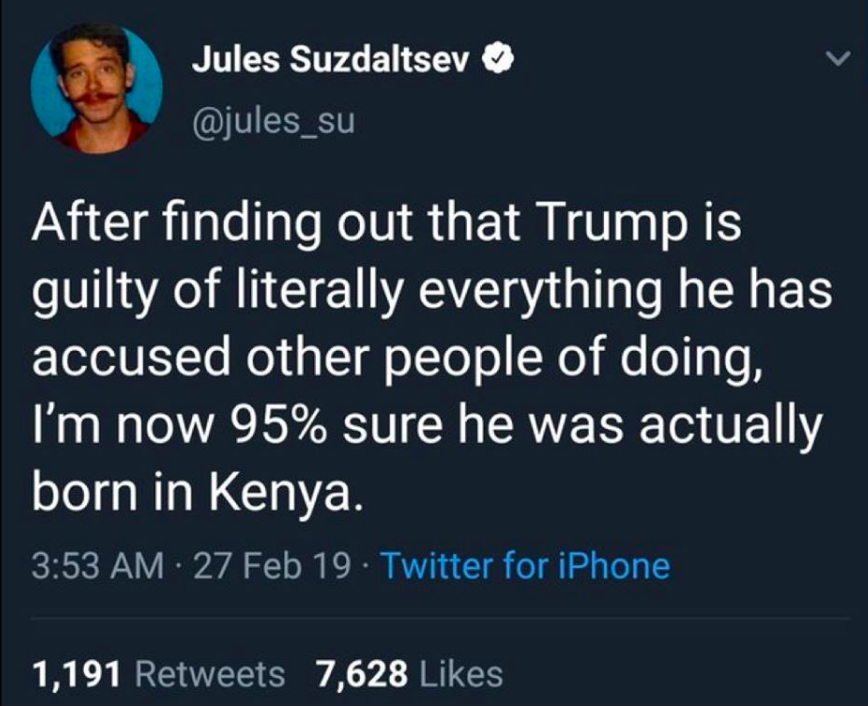Click the Twitter for iPhone source link
The height and width of the screenshot is (706, 868).
click(525, 566)
